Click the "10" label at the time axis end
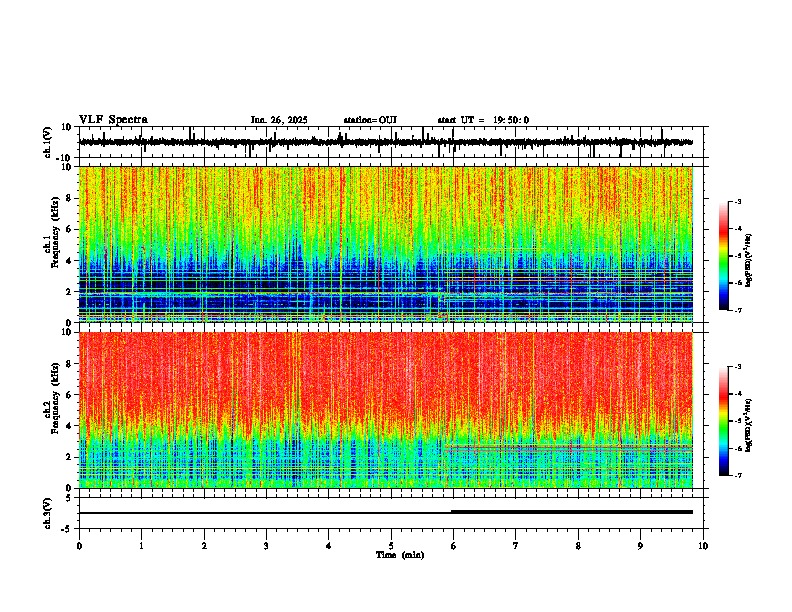The image size is (792, 612). coord(703,546)
